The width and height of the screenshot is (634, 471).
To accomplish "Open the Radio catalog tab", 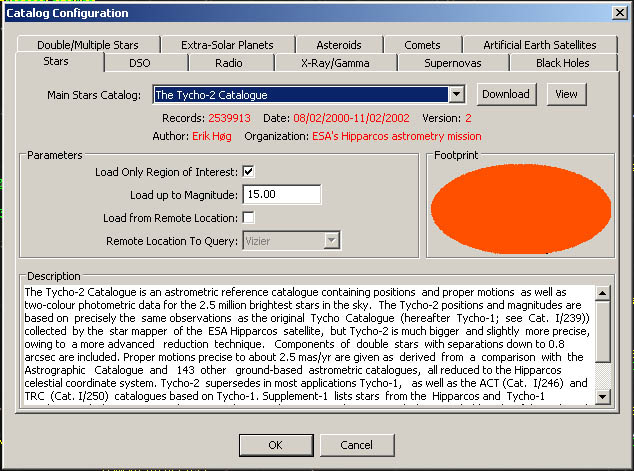I will pos(229,63).
